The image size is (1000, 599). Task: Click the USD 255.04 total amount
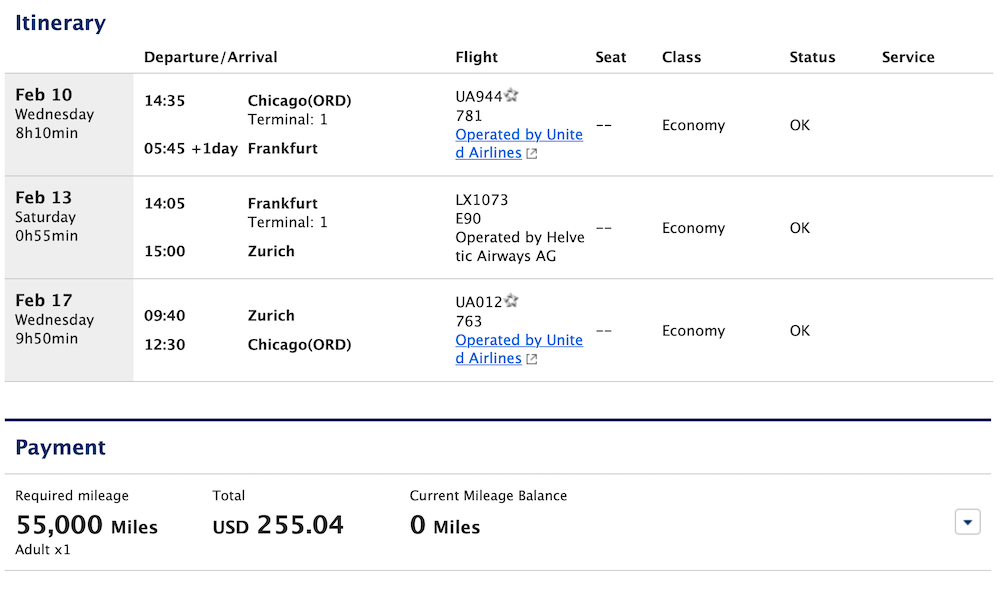[x=278, y=525]
